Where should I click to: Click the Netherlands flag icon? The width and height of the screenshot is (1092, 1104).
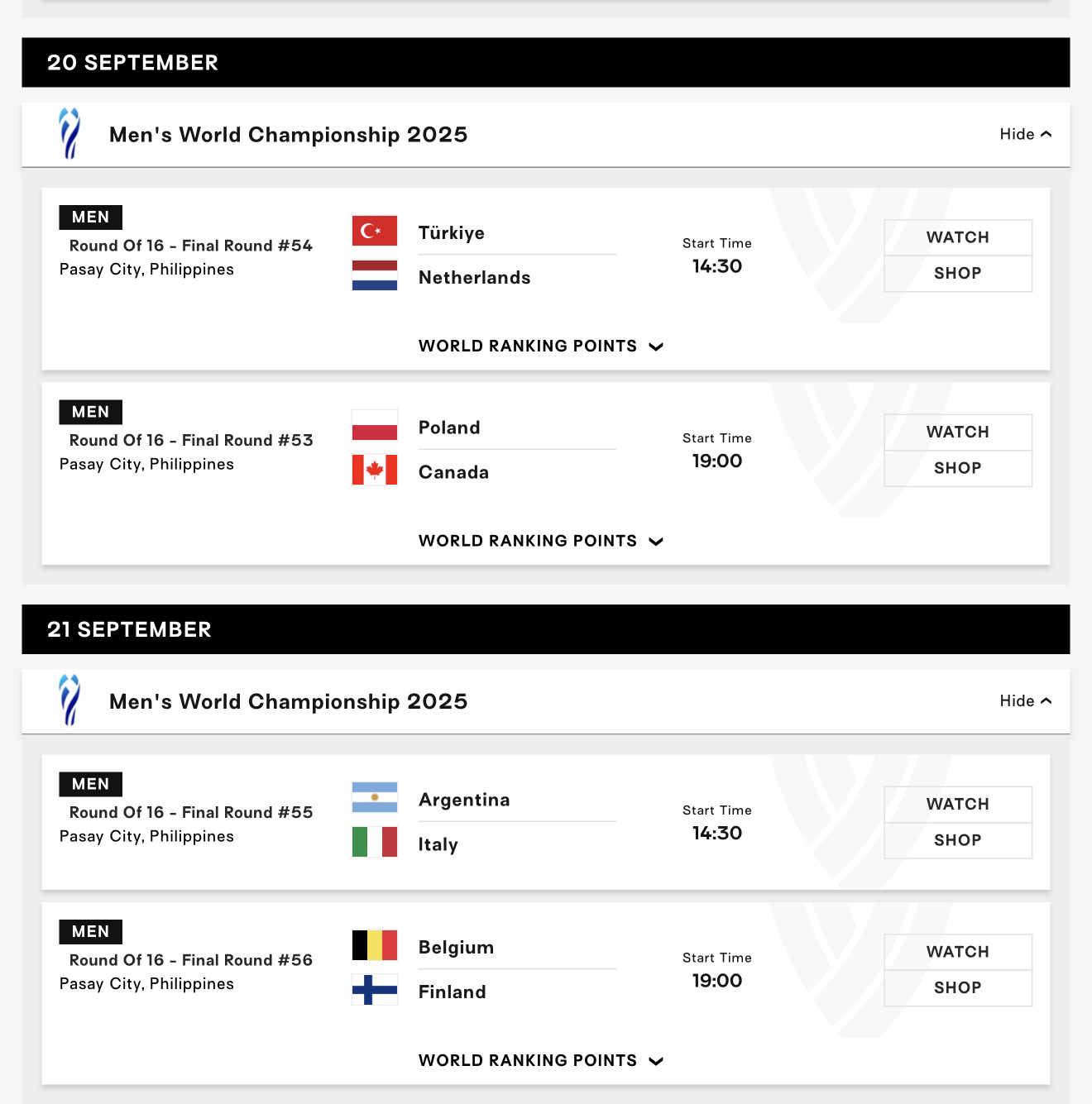tap(375, 275)
